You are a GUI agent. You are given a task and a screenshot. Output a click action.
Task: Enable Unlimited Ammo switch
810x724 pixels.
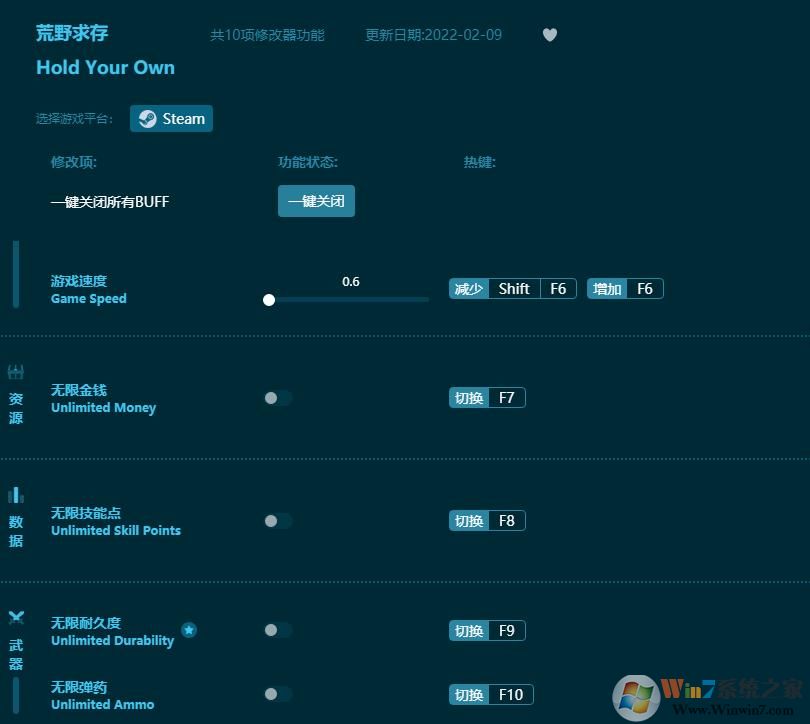pyautogui.click(x=278, y=694)
